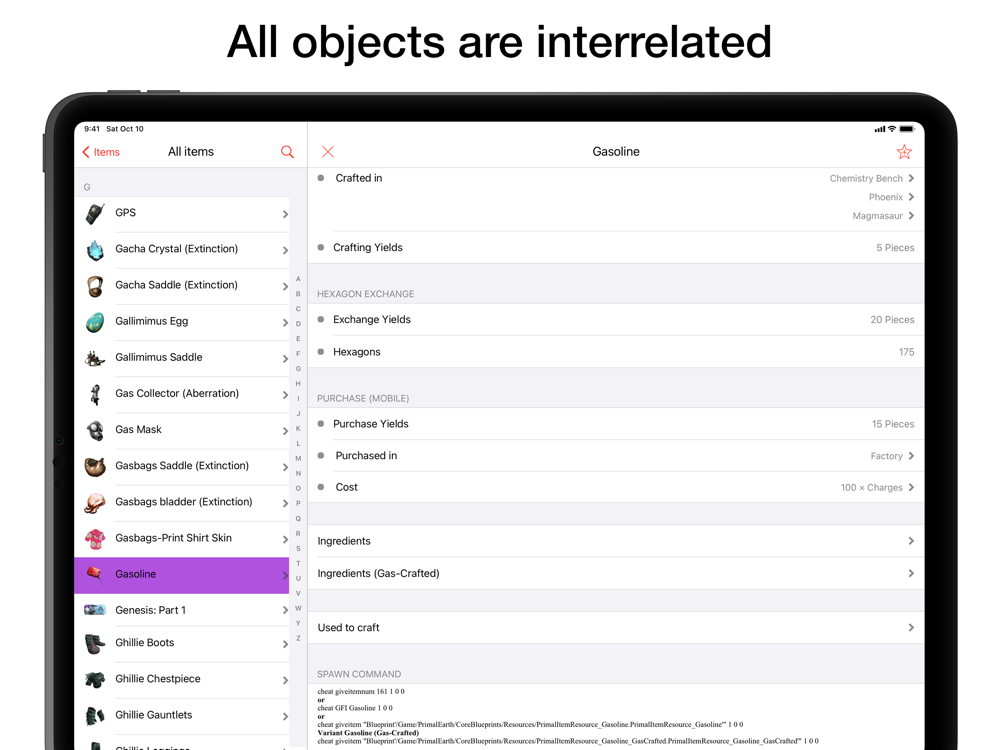This screenshot has width=1000, height=750.
Task: Select Gasbags-Print Shirt Skin entry
Action: pyautogui.click(x=181, y=539)
